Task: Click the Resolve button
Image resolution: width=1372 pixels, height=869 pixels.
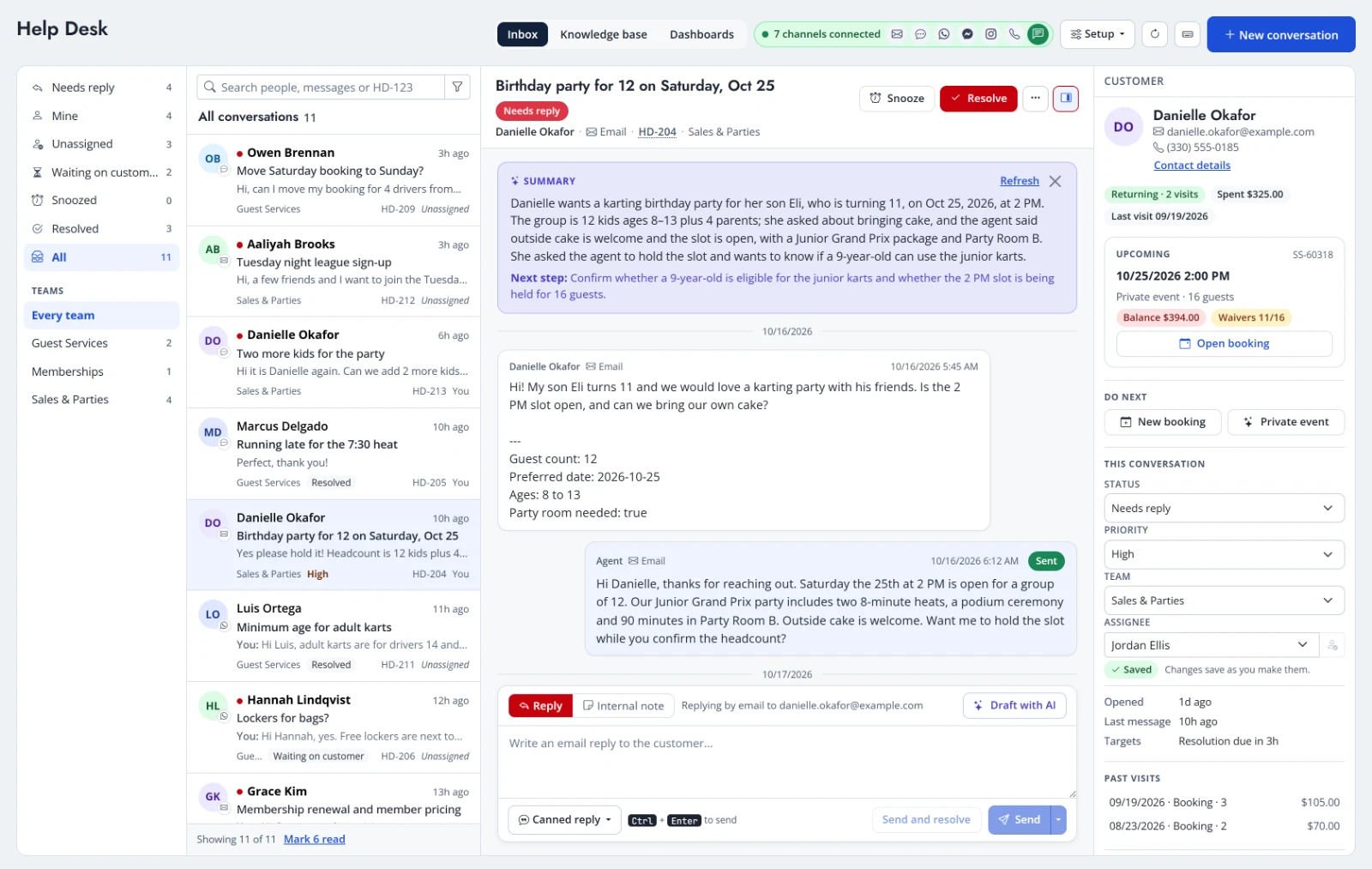Action: point(978,98)
